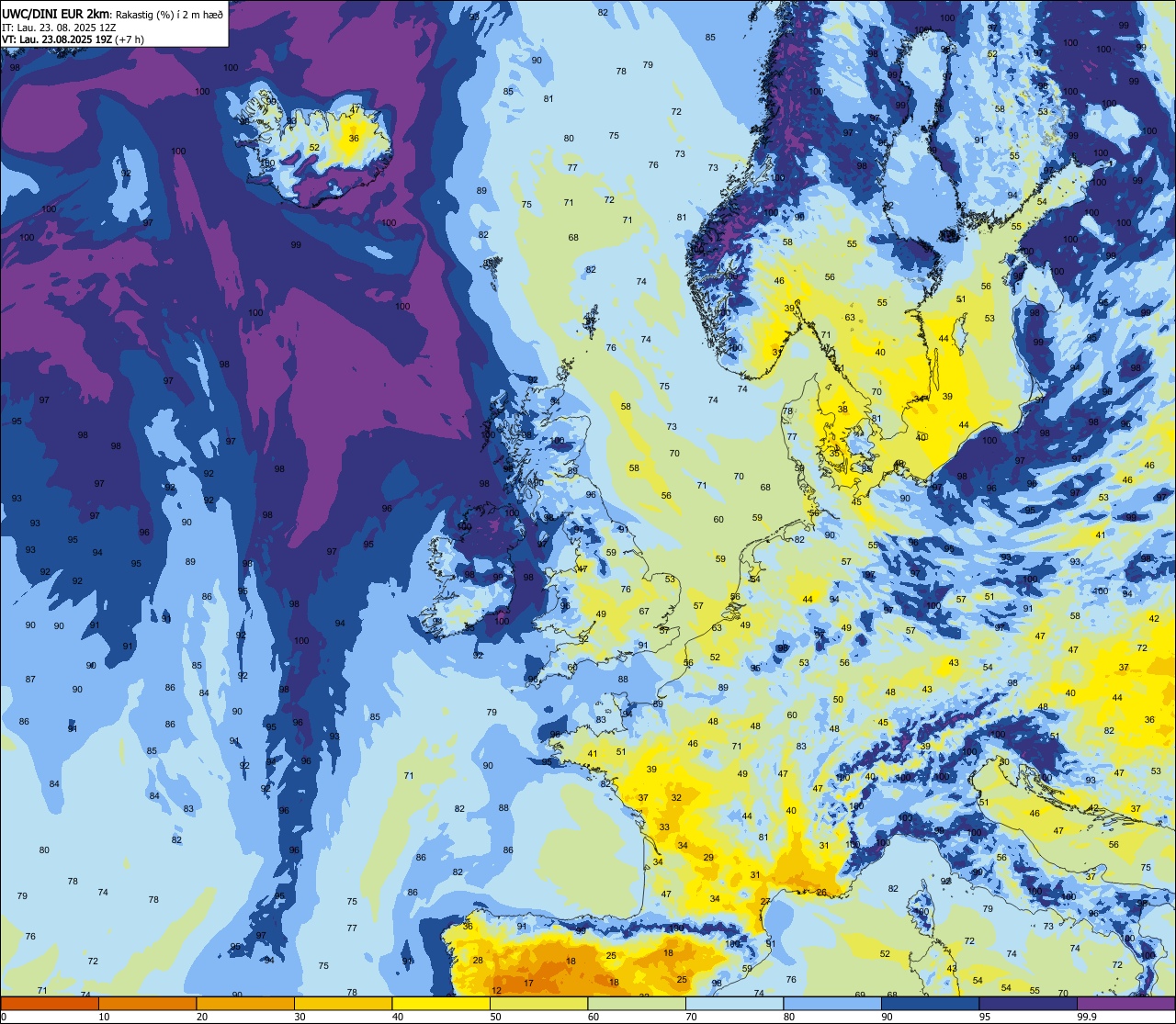Click the pale blue 70–80 legend swatch
This screenshot has height=1024, width=1176.
pos(734,1003)
